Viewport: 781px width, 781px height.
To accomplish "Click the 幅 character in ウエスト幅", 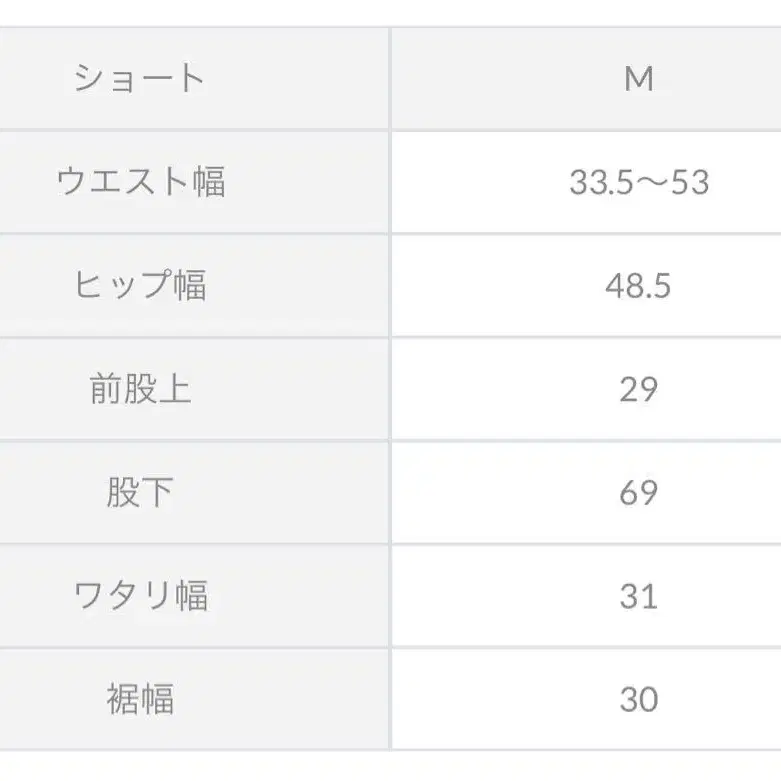I will [x=209, y=182].
